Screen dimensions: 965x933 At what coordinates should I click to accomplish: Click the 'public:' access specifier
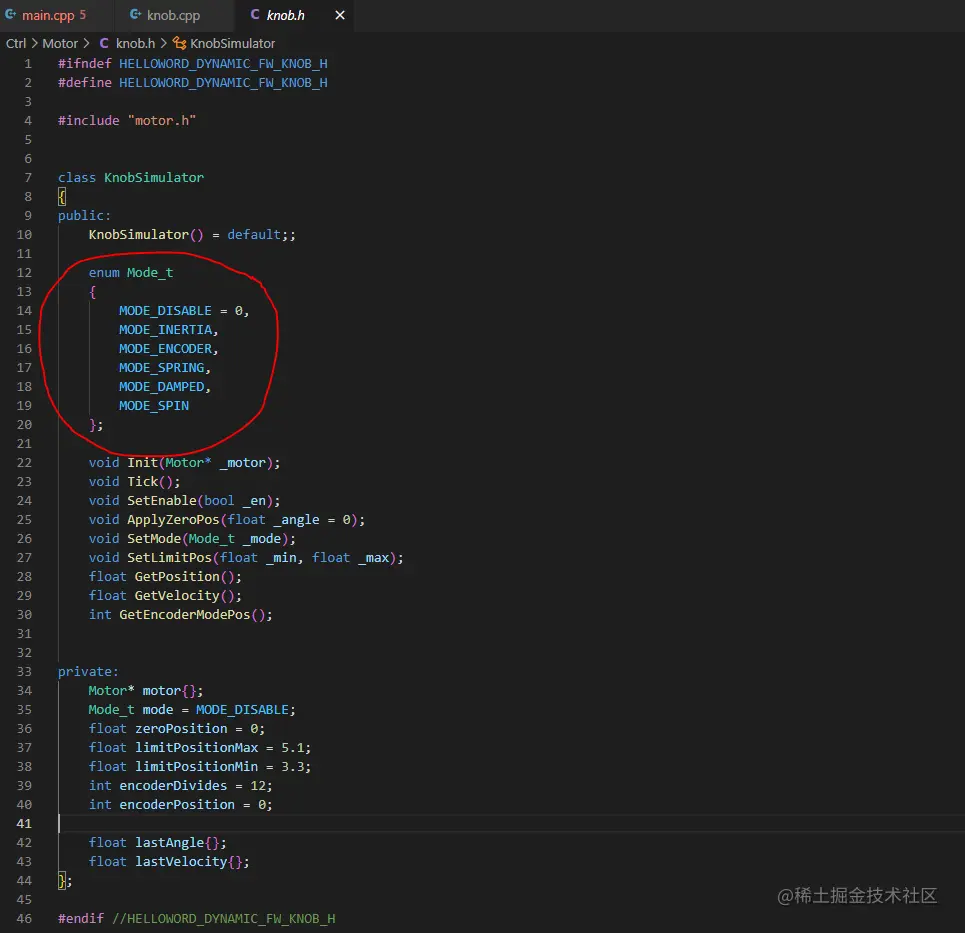pos(84,216)
